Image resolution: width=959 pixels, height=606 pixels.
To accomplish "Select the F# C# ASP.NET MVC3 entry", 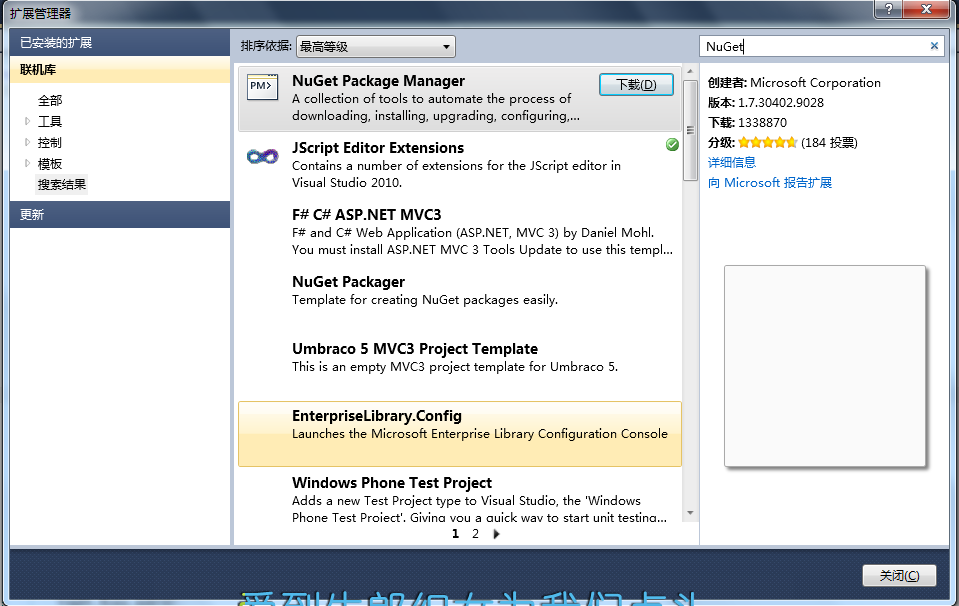I will 459,232.
